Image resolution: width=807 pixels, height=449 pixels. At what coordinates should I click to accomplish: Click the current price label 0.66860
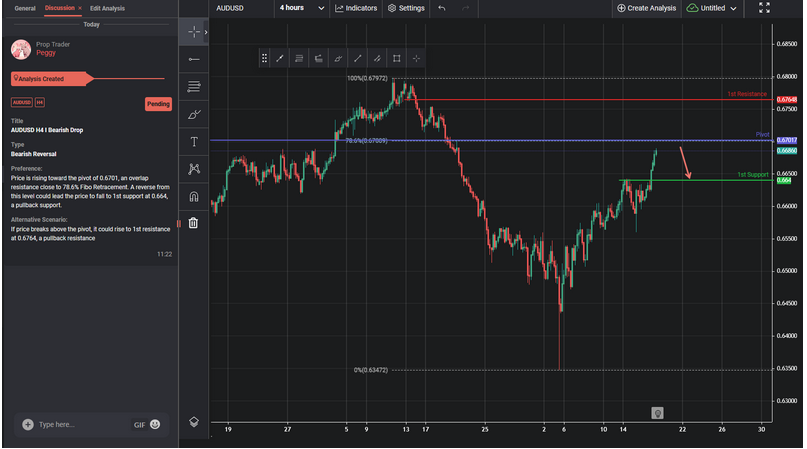[786, 151]
